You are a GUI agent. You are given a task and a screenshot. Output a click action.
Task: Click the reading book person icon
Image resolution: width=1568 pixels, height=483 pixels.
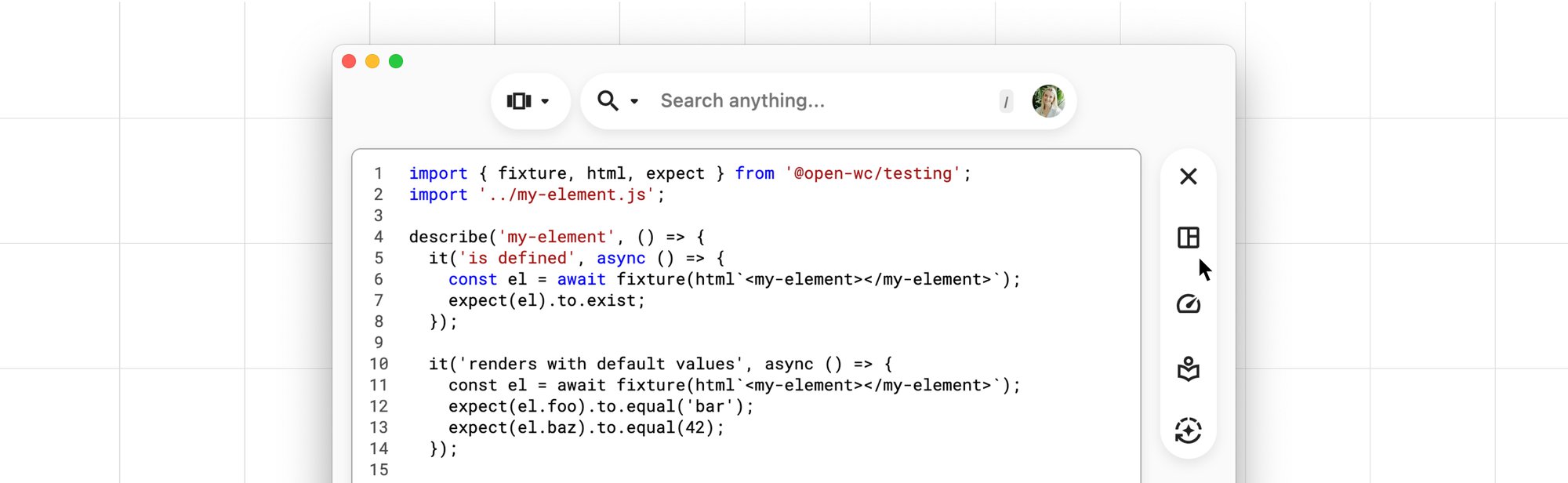tap(1189, 368)
